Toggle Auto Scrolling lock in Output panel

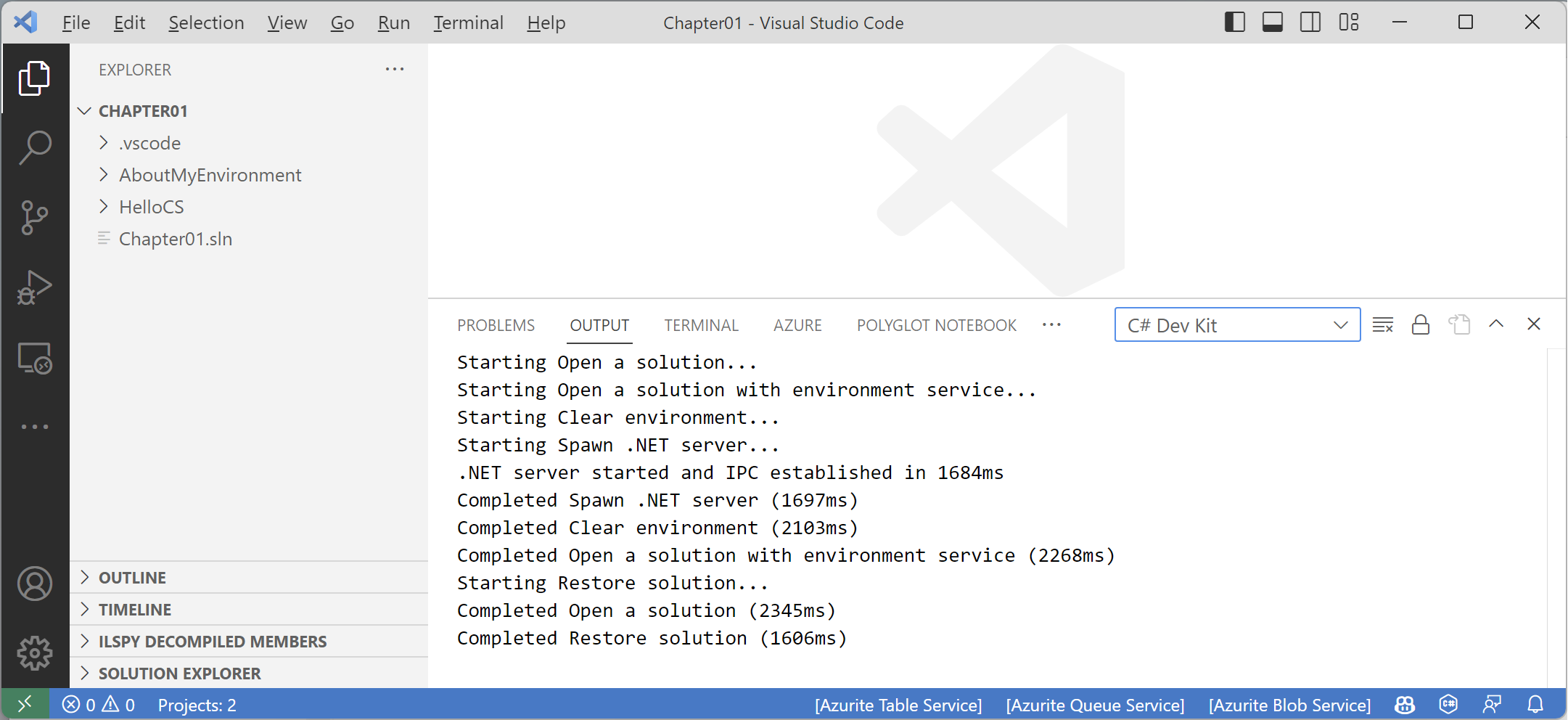pyautogui.click(x=1420, y=324)
